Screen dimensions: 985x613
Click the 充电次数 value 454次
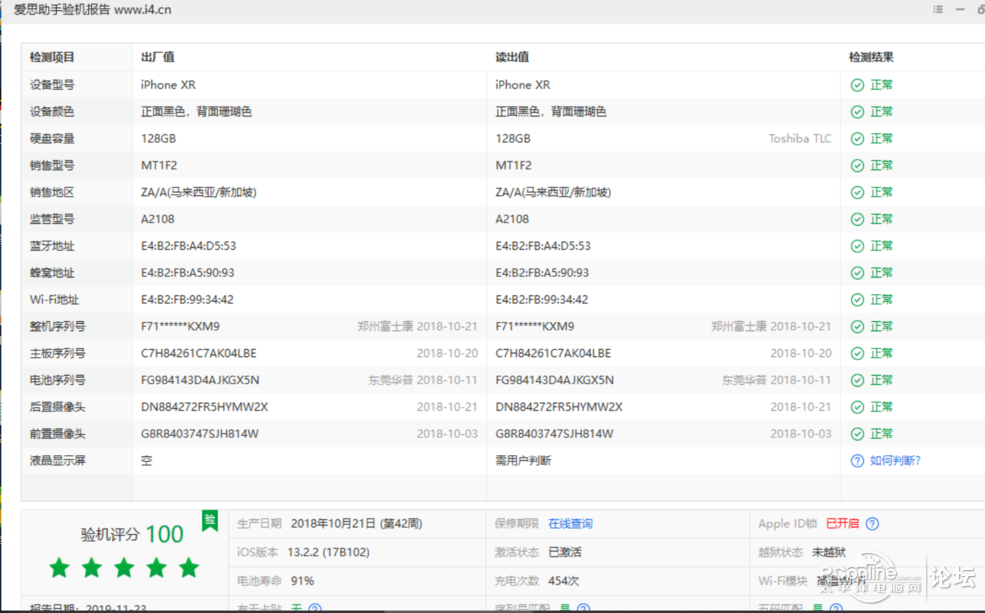coord(563,581)
